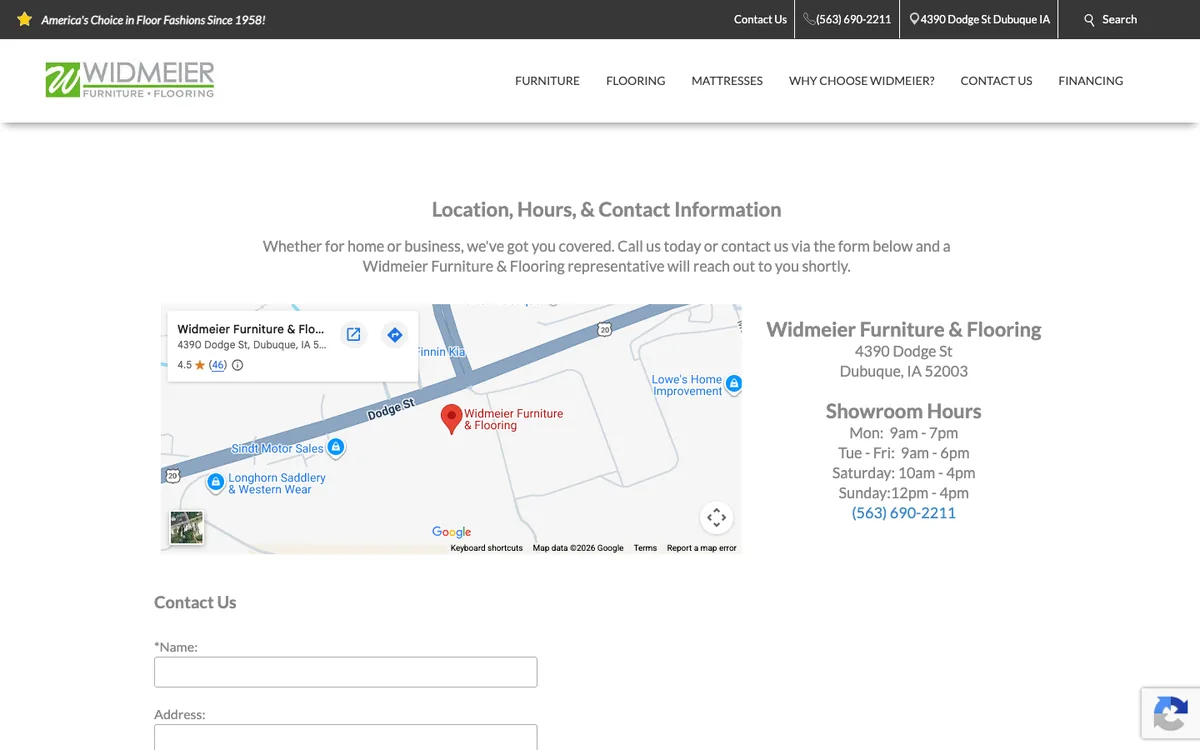The height and width of the screenshot is (750, 1200).
Task: Click phone number in the top bar
Action: pos(847,20)
